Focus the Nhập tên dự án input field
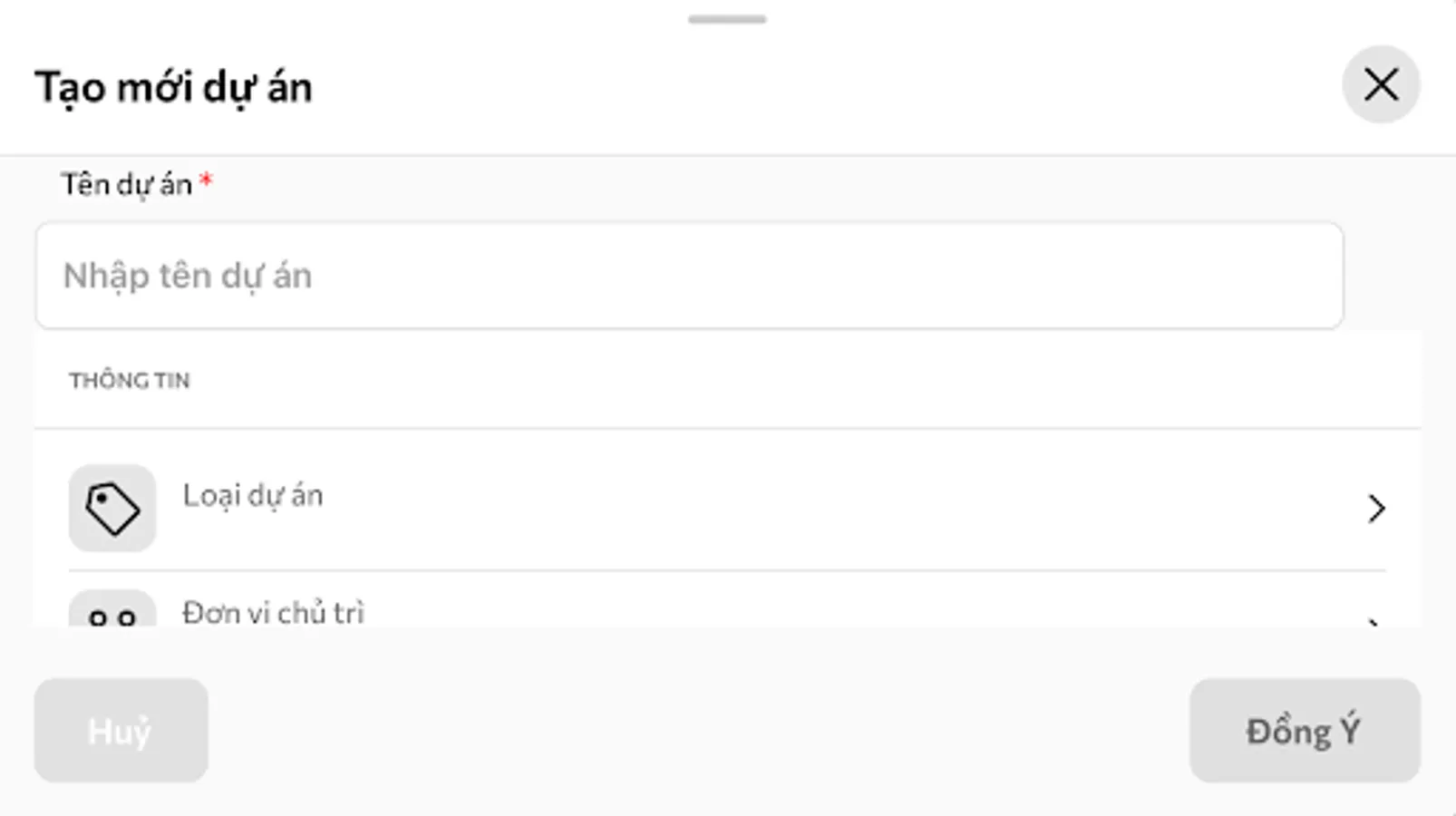Image resolution: width=1456 pixels, height=816 pixels. pos(689,276)
